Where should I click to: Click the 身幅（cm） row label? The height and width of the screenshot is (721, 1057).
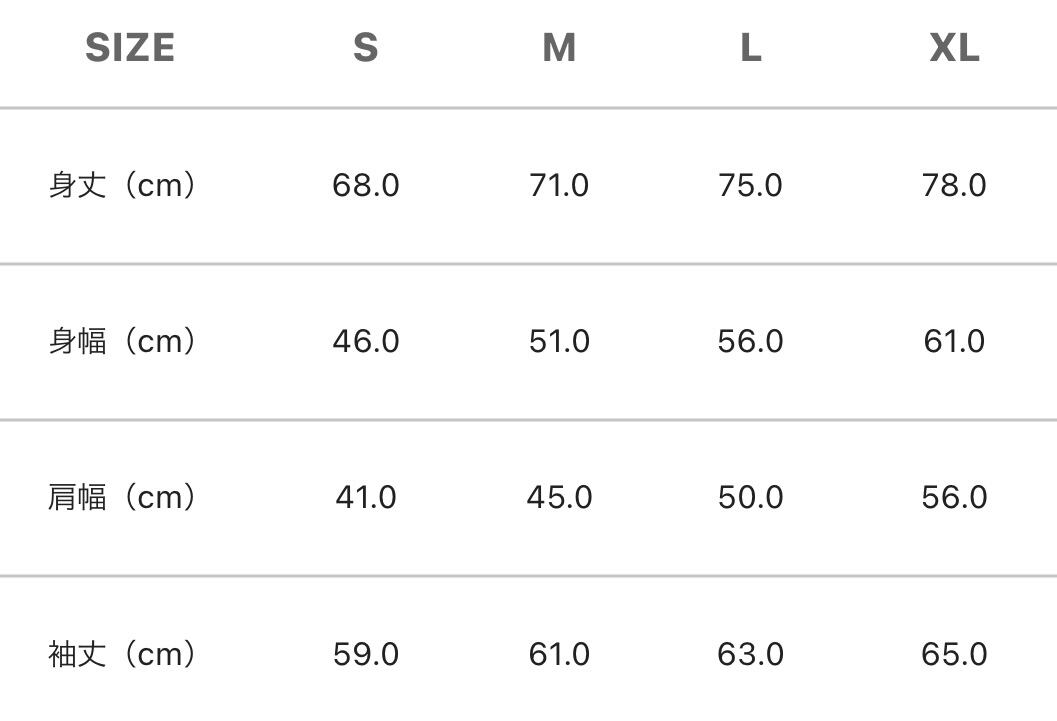[x=123, y=341]
